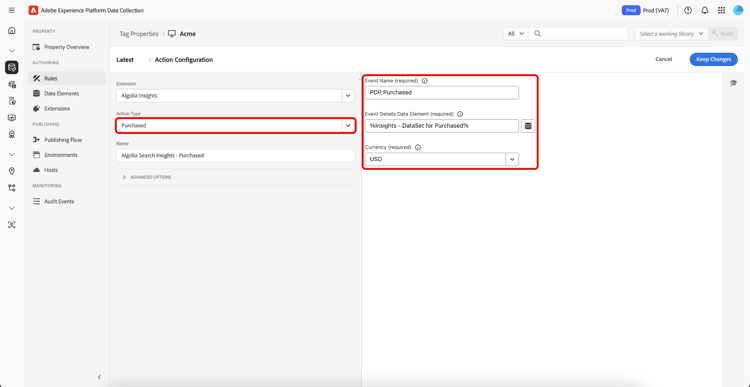Open the user profile avatar

coord(738,10)
